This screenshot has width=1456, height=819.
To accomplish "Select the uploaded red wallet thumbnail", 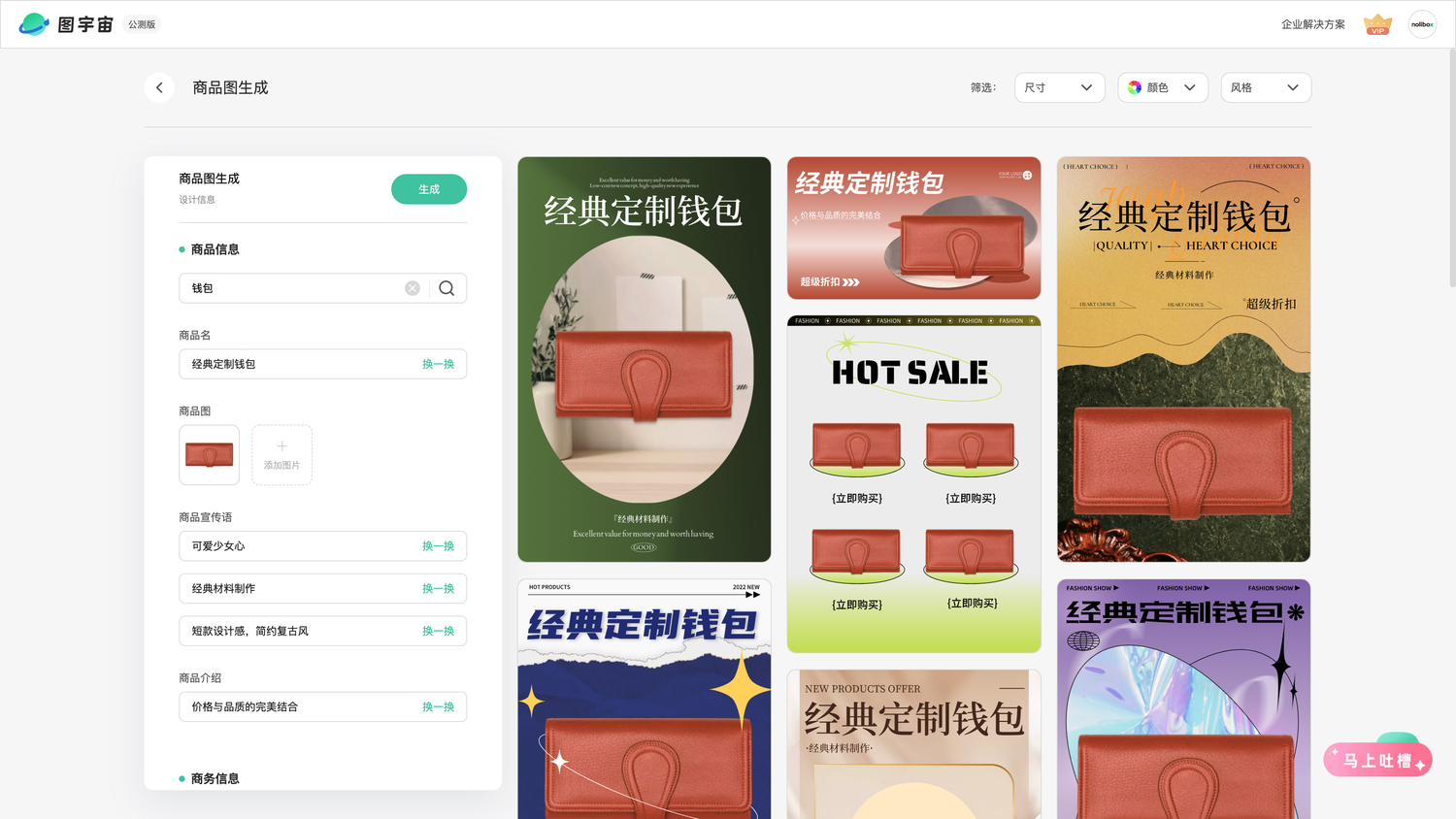I will click(x=209, y=455).
